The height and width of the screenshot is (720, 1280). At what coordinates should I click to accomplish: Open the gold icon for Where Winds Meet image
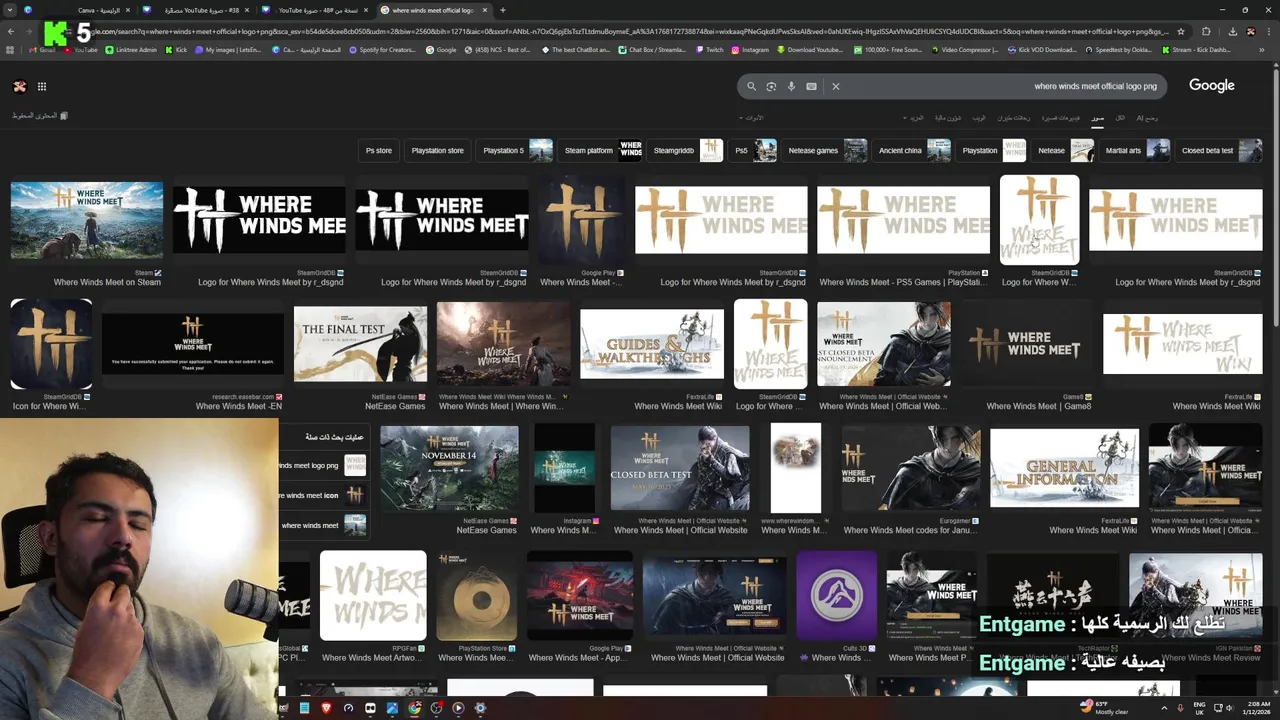51,343
